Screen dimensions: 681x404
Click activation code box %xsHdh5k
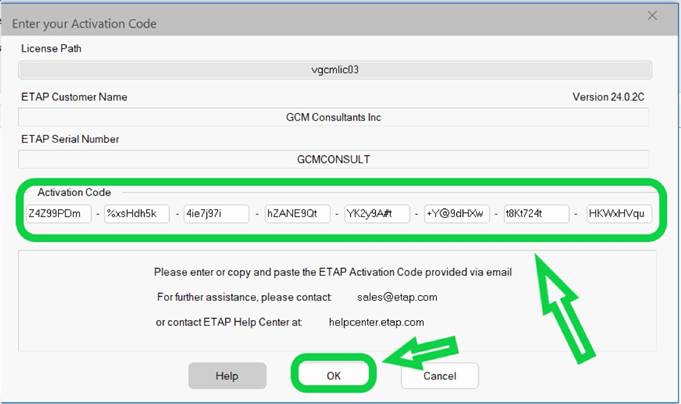(x=137, y=214)
